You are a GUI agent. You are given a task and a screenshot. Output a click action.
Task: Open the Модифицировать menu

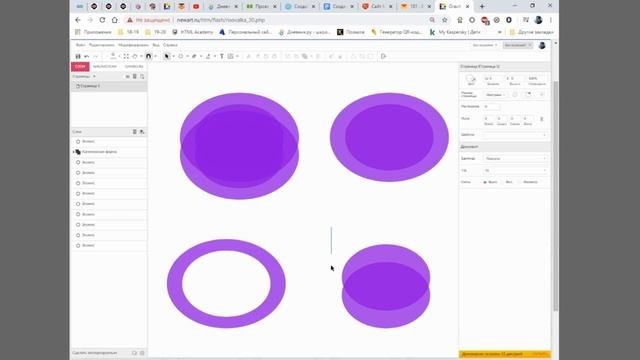click(x=133, y=45)
